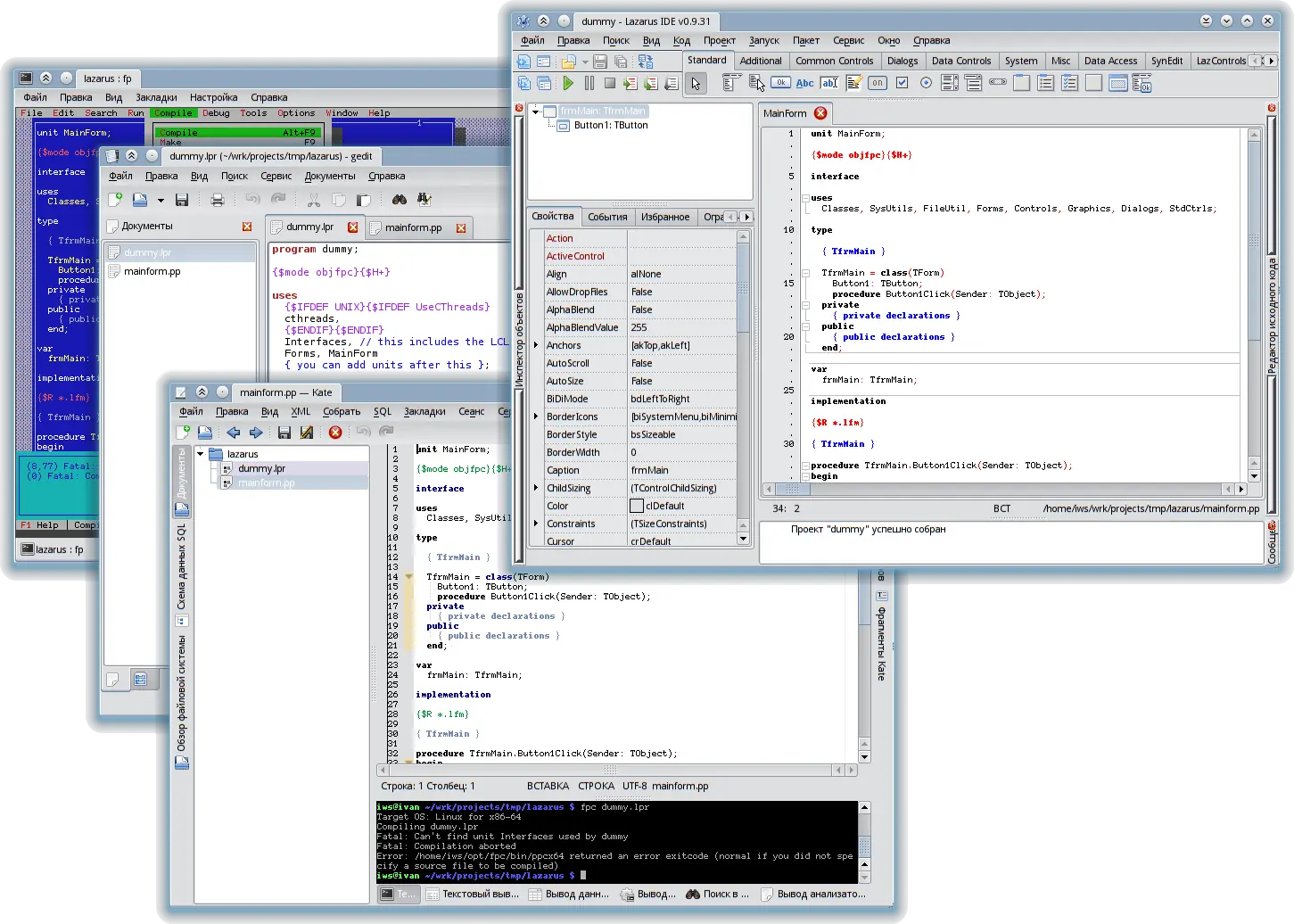Click the red close-document icon in Kate toolbar
The image size is (1294, 924).
pos(335,433)
